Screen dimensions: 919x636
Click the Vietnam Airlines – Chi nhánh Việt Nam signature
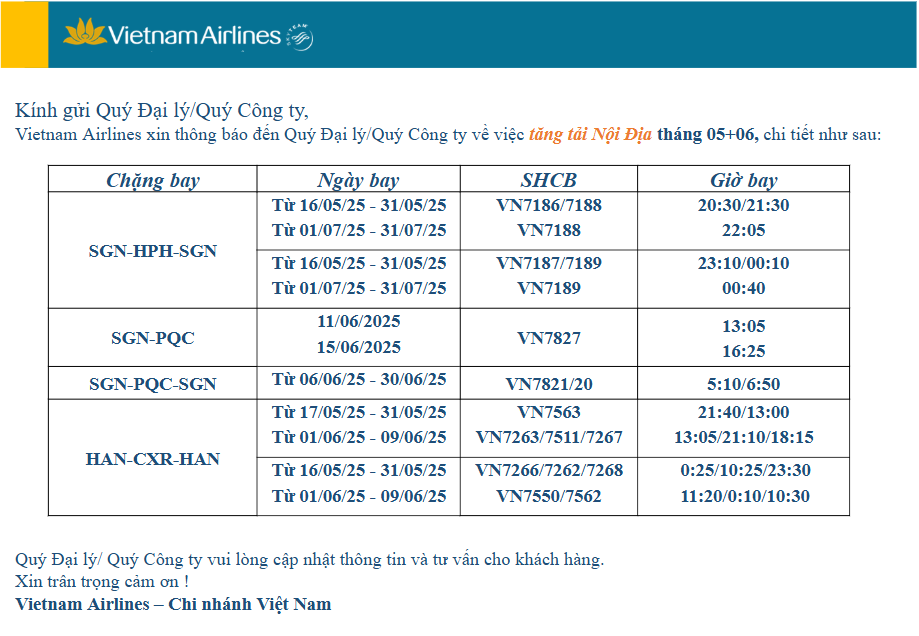173,604
